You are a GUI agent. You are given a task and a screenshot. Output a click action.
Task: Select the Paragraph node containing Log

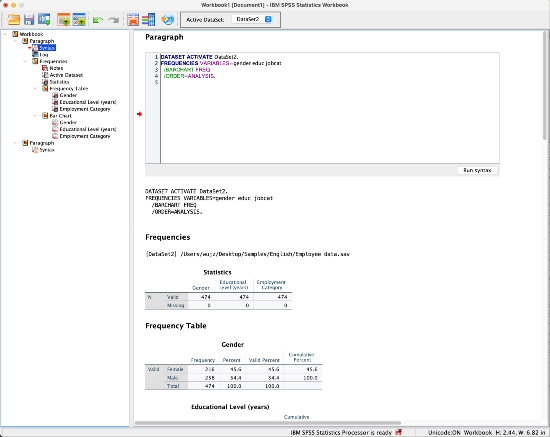[x=38, y=41]
